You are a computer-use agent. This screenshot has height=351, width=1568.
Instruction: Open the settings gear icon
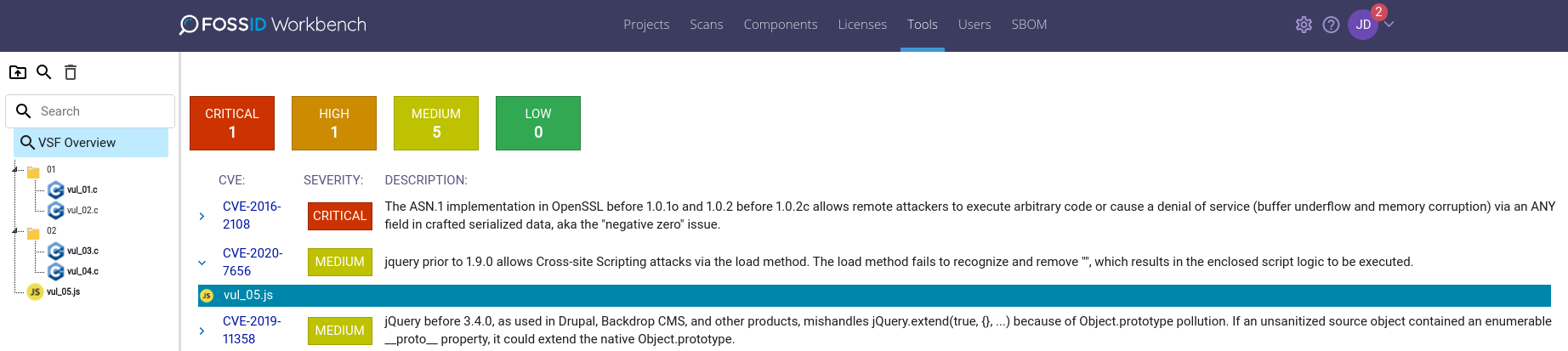(x=1304, y=25)
